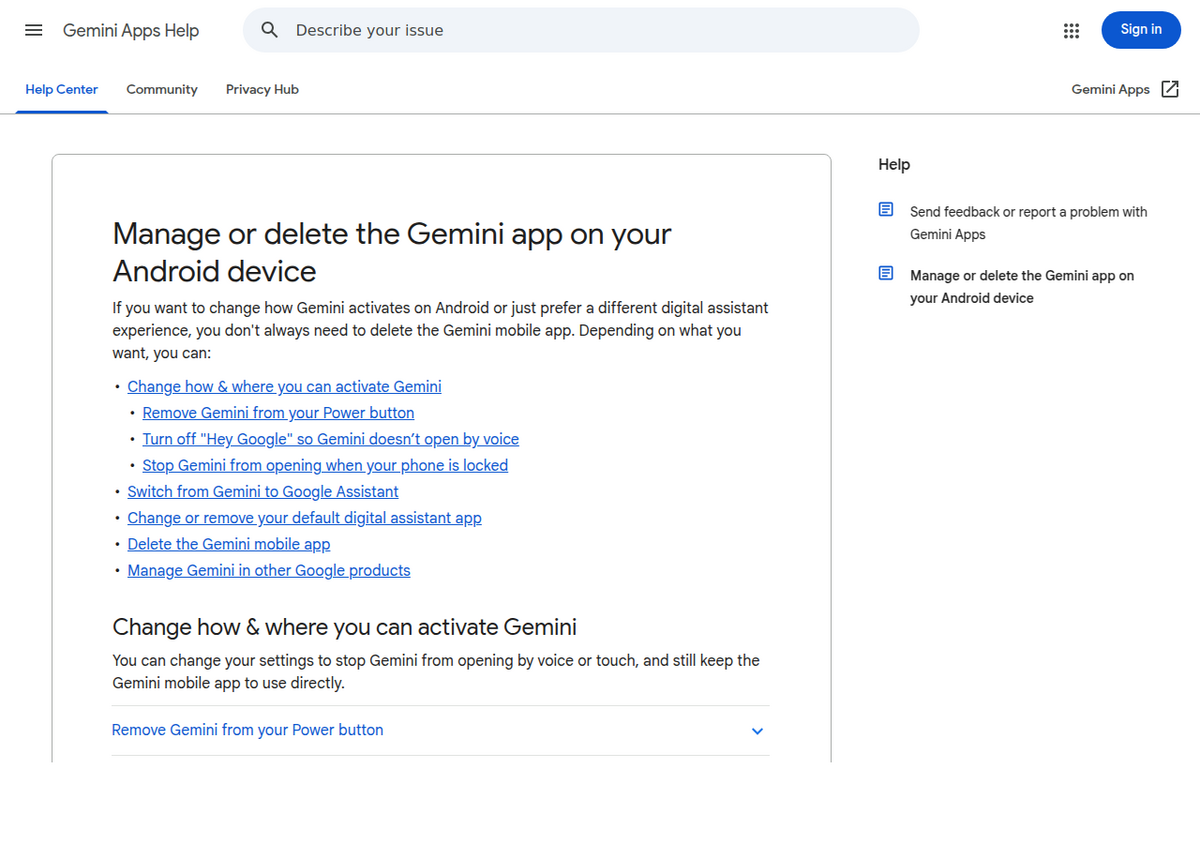The width and height of the screenshot is (1200, 844).
Task: Click the article icon beside Send feedback
Action: 886,210
